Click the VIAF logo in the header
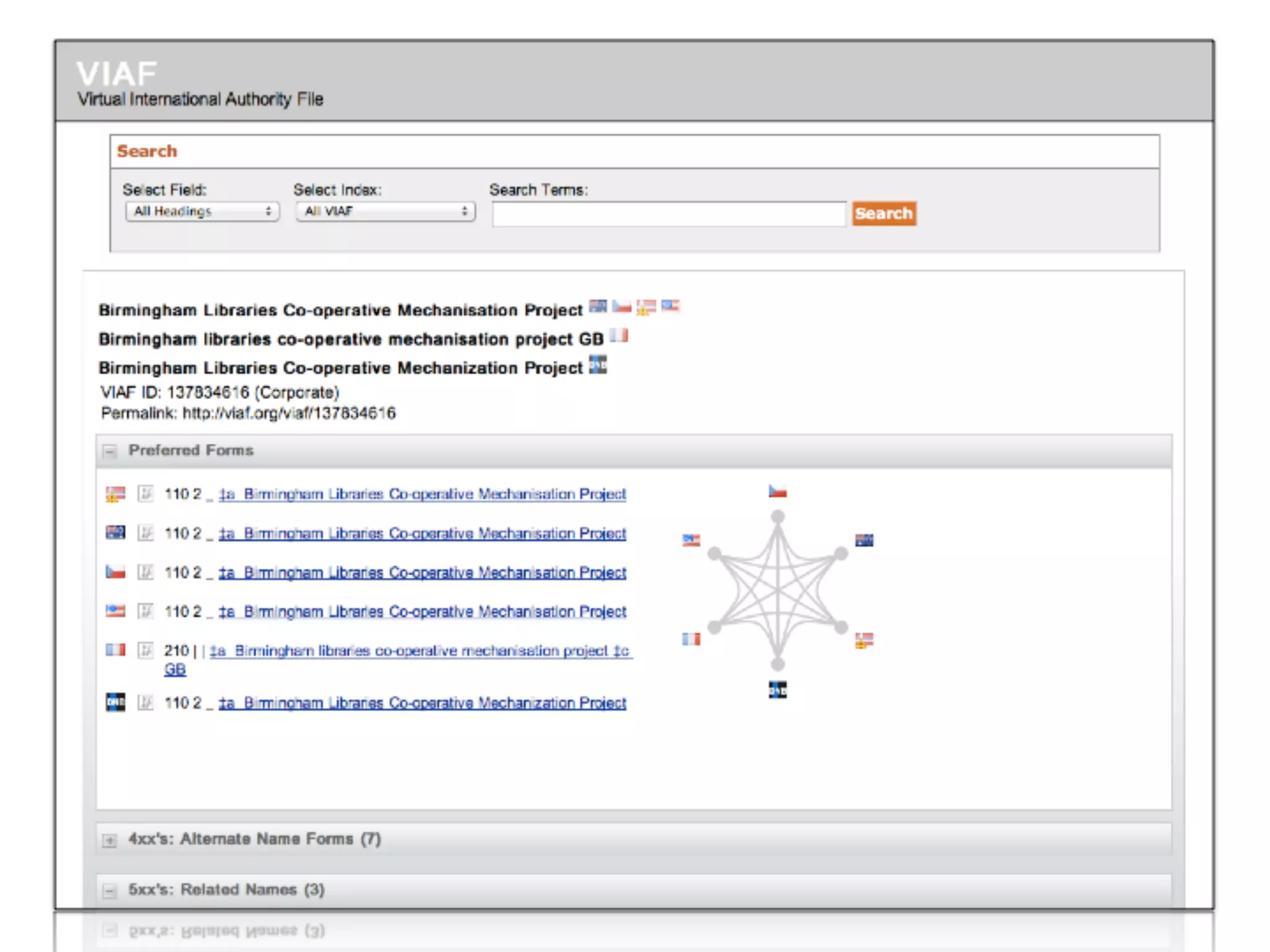 (117, 74)
